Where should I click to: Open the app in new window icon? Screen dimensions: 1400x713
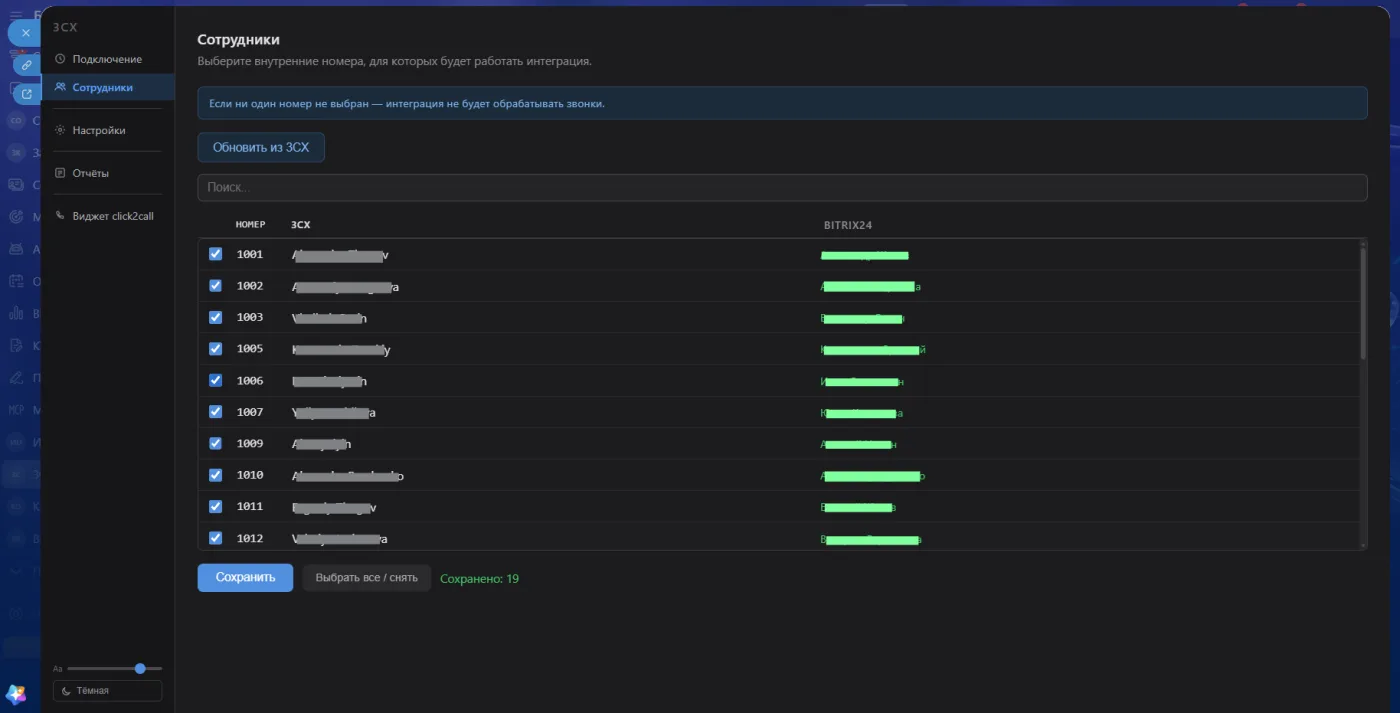pyautogui.click(x=26, y=94)
